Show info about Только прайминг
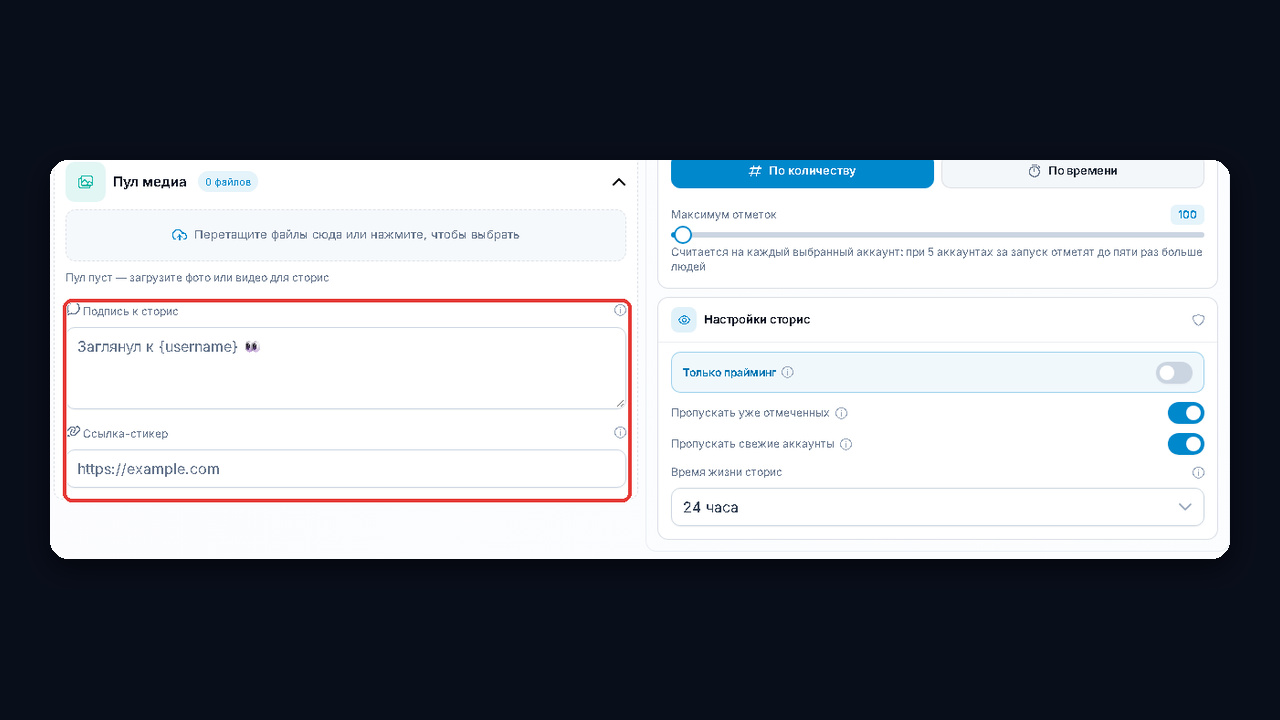 (x=788, y=372)
